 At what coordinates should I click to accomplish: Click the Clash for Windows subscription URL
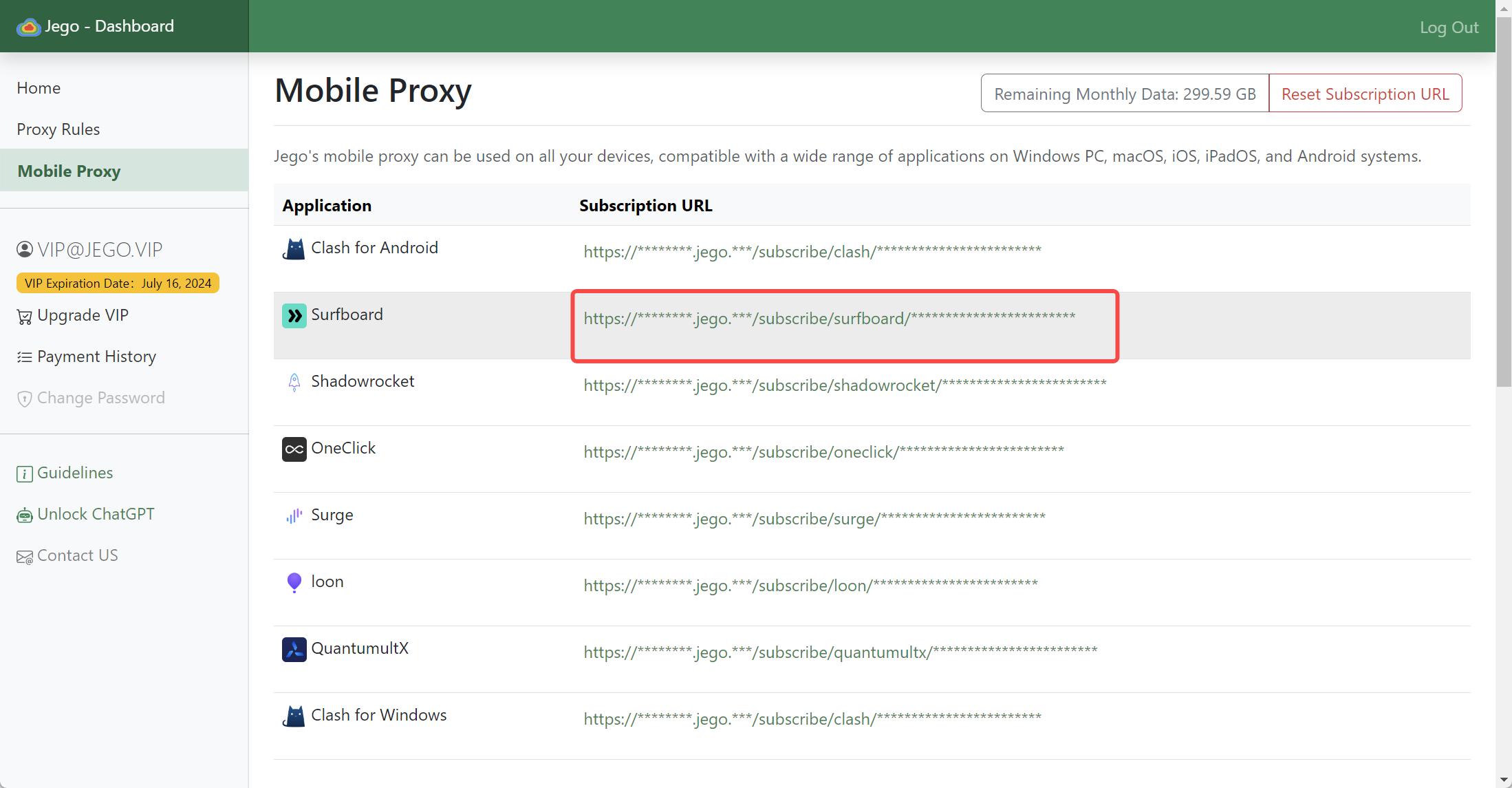pos(812,718)
